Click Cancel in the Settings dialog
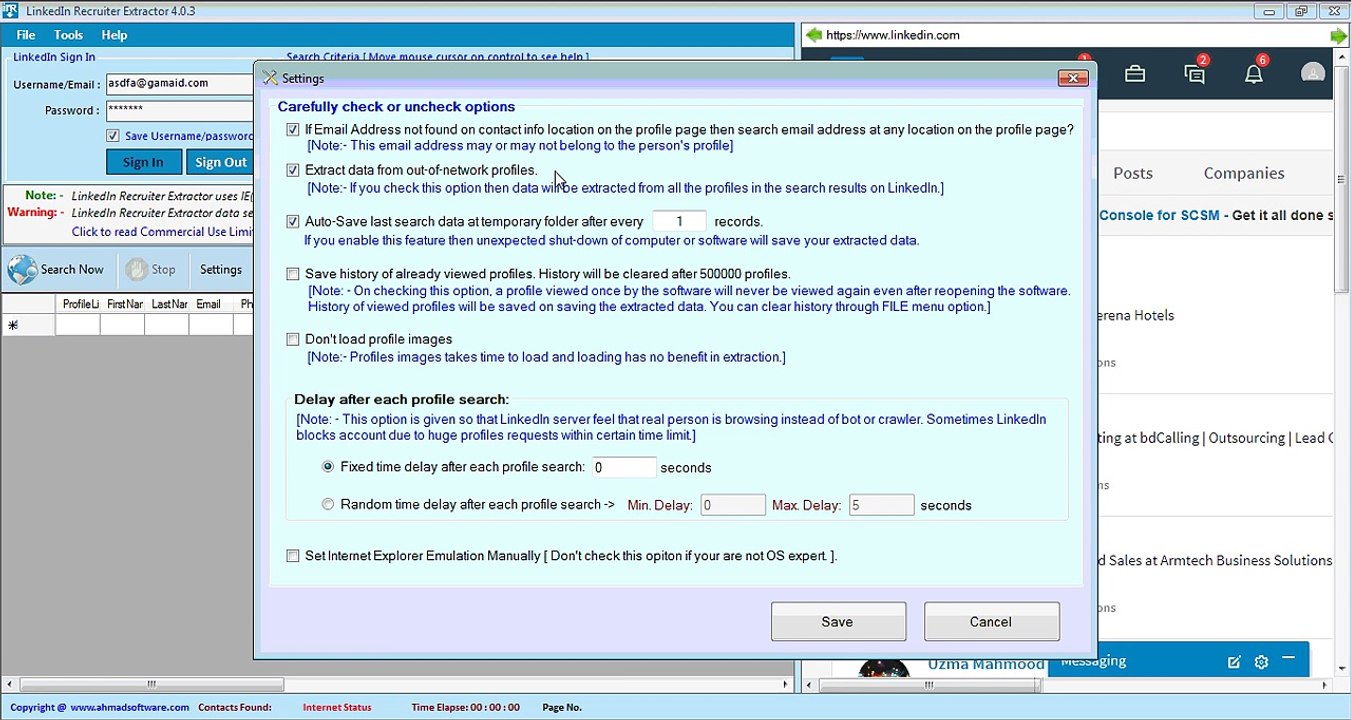This screenshot has width=1351, height=720. (991, 621)
